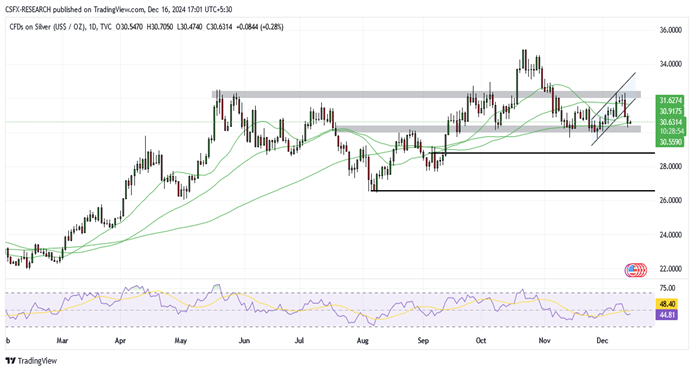Select the high value H30.7050
The image size is (694, 372).
point(159,27)
